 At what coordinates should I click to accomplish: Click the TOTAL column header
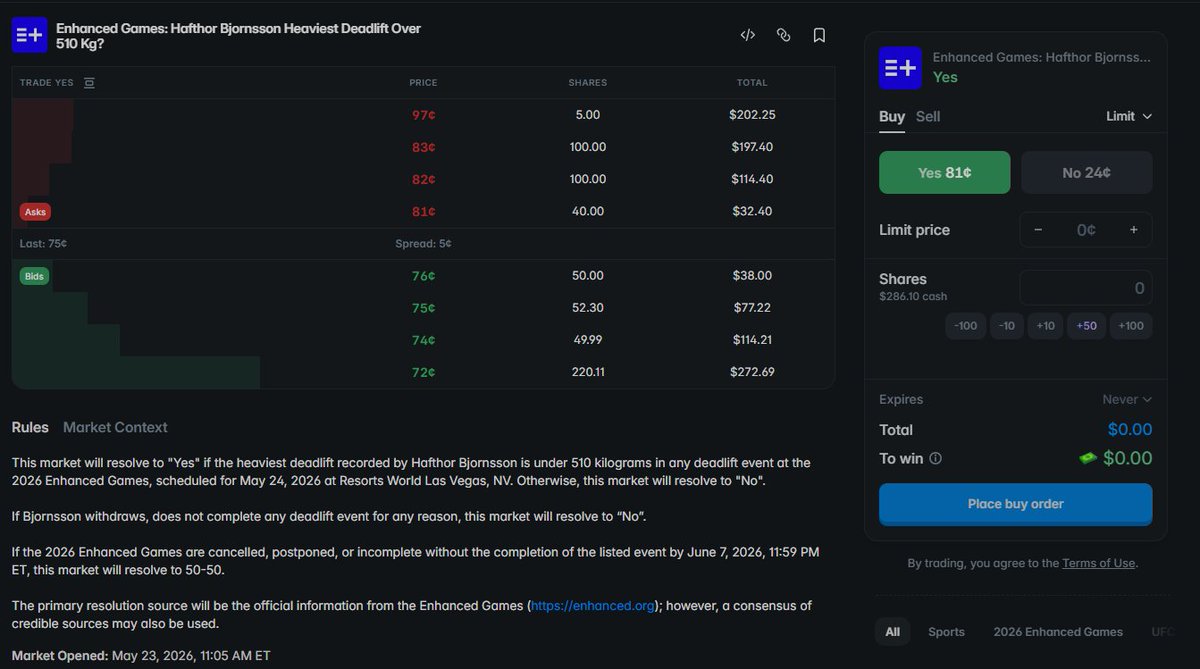(752, 83)
